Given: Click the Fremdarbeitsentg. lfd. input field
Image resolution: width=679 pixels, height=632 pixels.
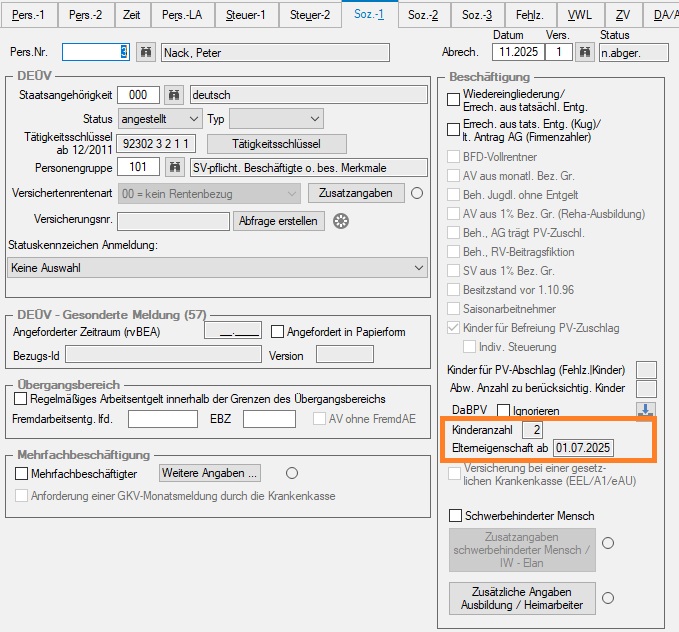Looking at the screenshot, I should (163, 419).
